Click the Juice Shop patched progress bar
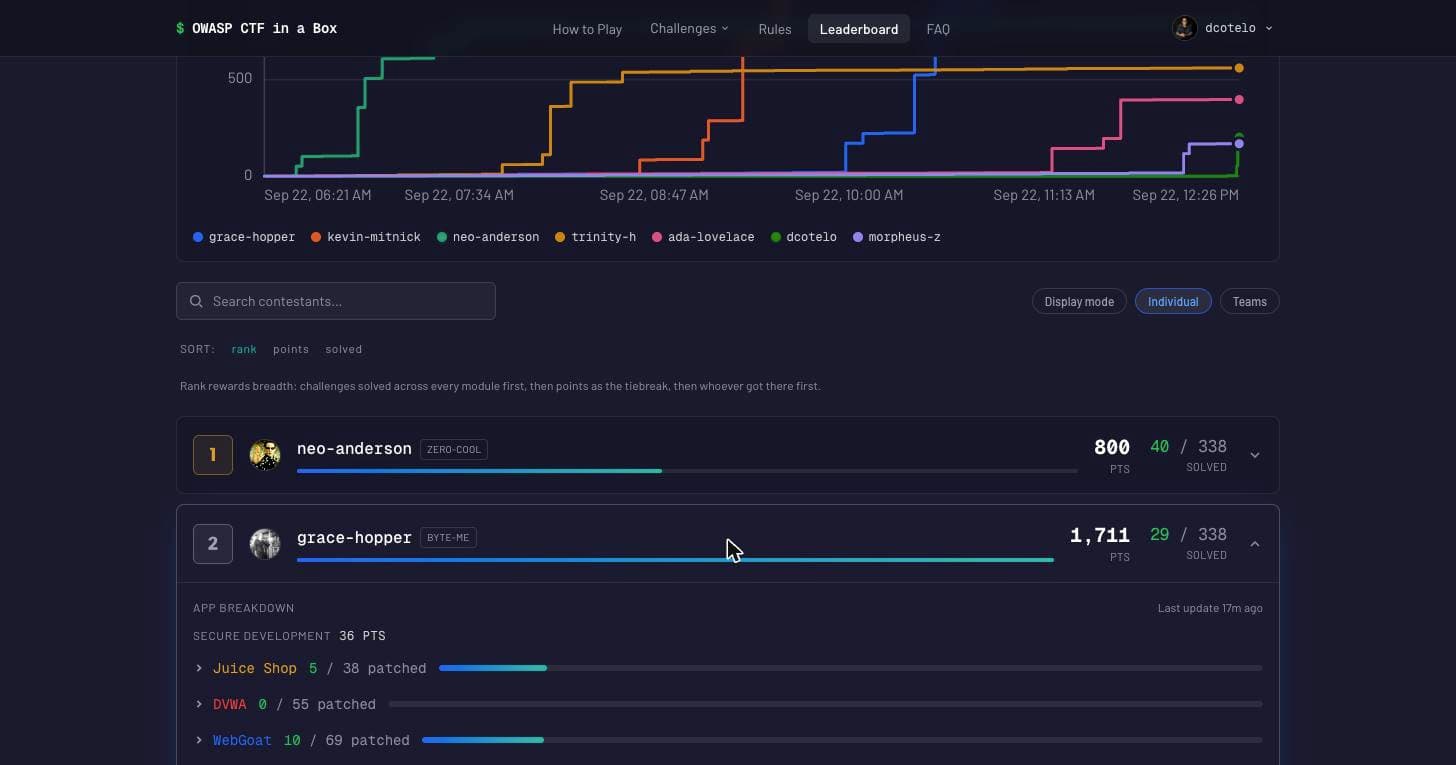 point(850,668)
